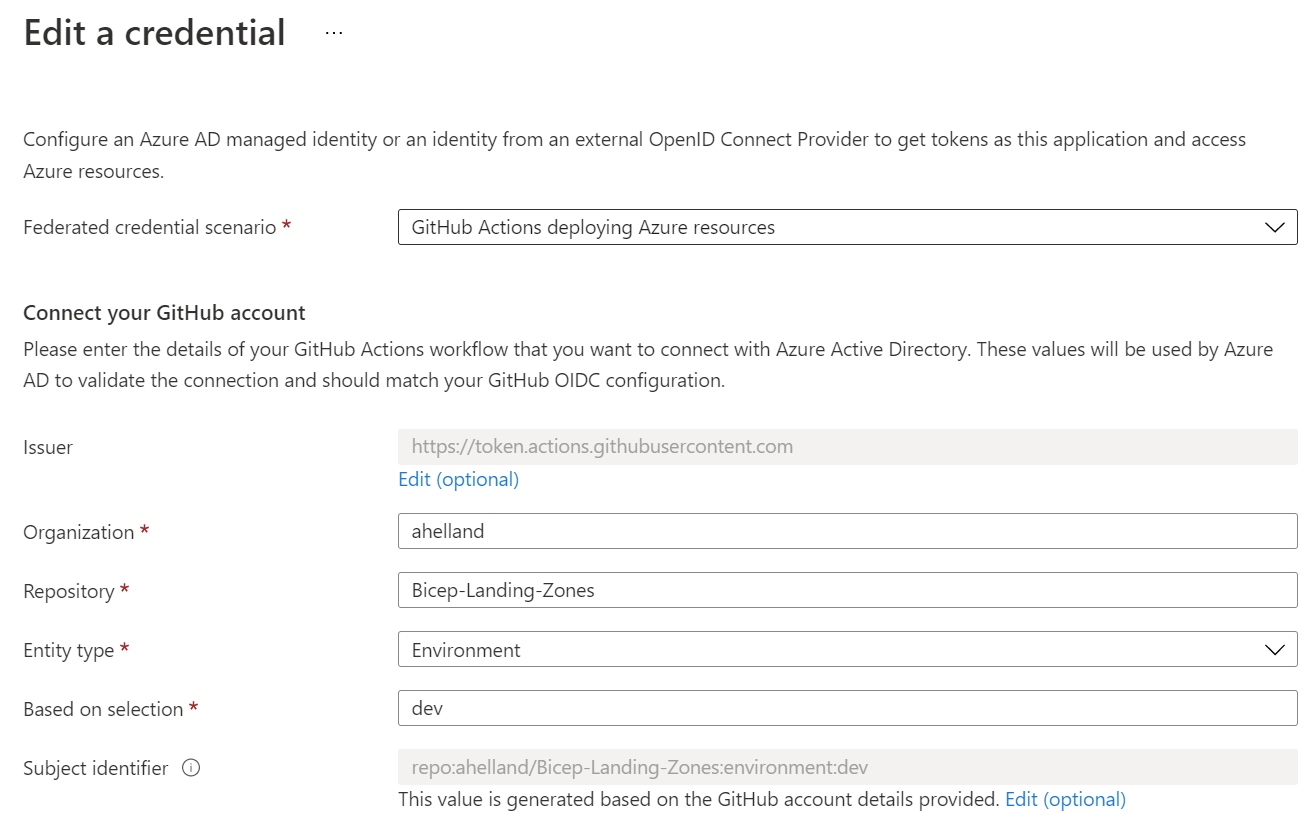The width and height of the screenshot is (1312, 832).
Task: Click Edit (optional) link for Subject identifier
Action: [x=1065, y=799]
